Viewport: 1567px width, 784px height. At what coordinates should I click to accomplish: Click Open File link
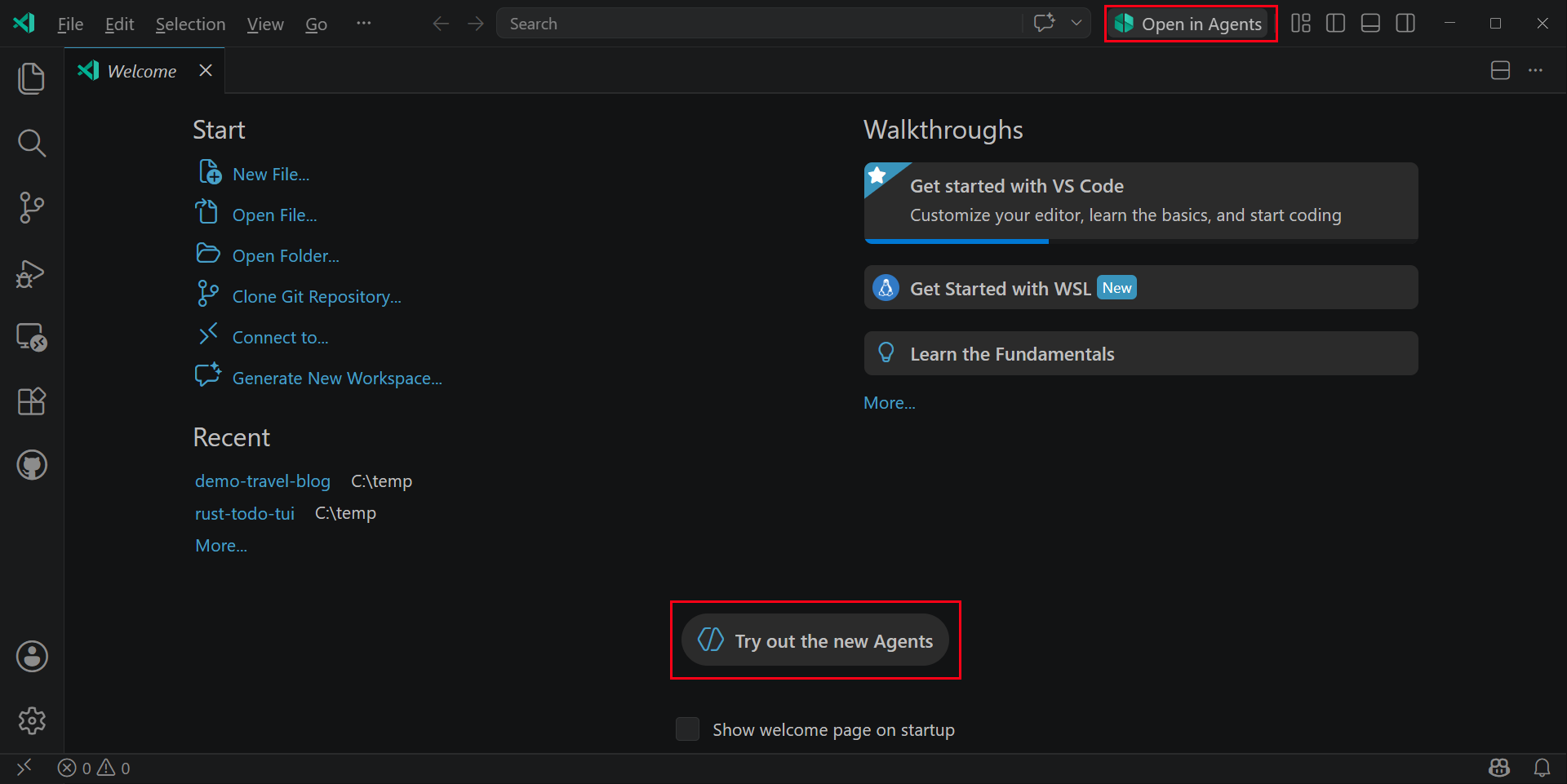click(x=274, y=215)
